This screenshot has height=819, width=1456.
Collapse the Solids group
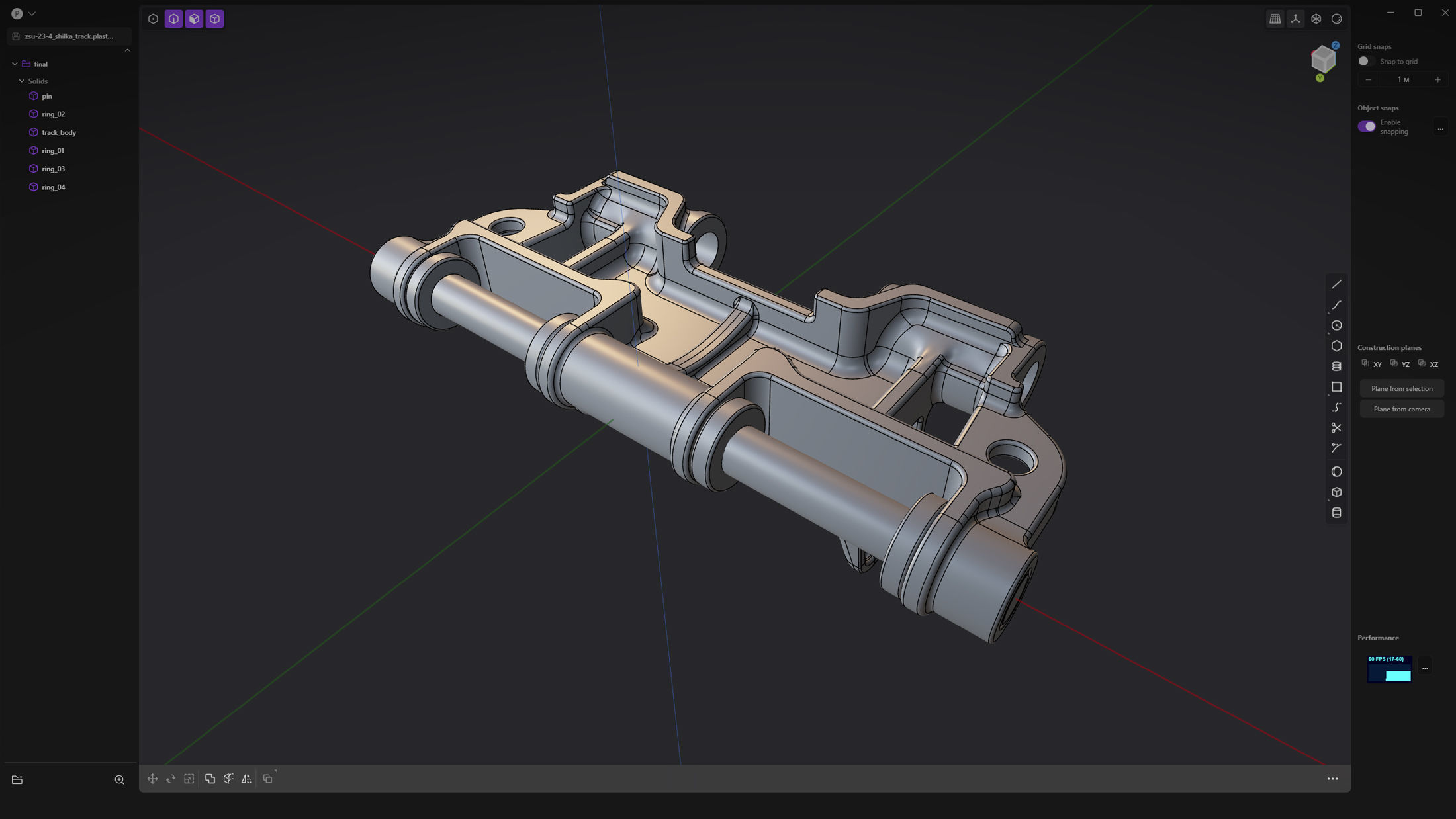[x=22, y=81]
